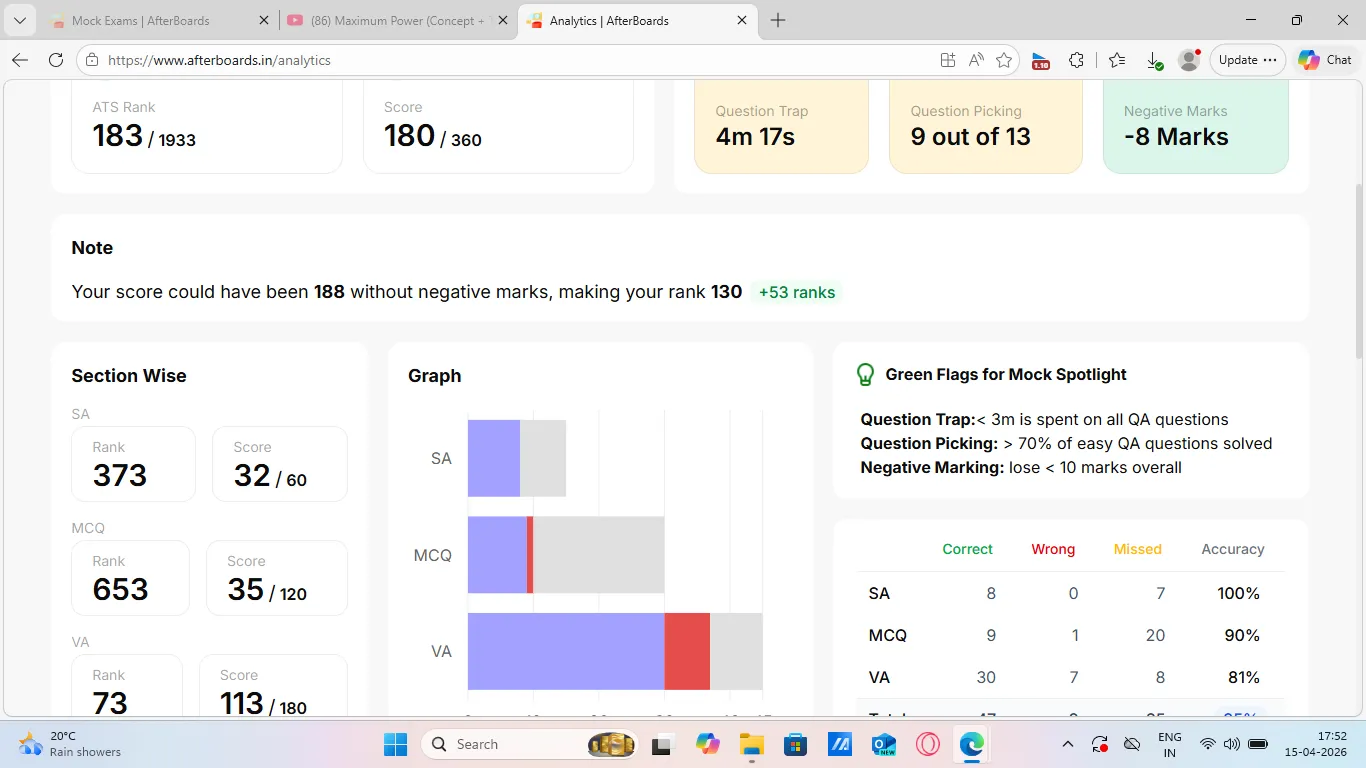Image resolution: width=1366 pixels, height=768 pixels.
Task: Open Copilot app from taskbar
Action: [708, 744]
